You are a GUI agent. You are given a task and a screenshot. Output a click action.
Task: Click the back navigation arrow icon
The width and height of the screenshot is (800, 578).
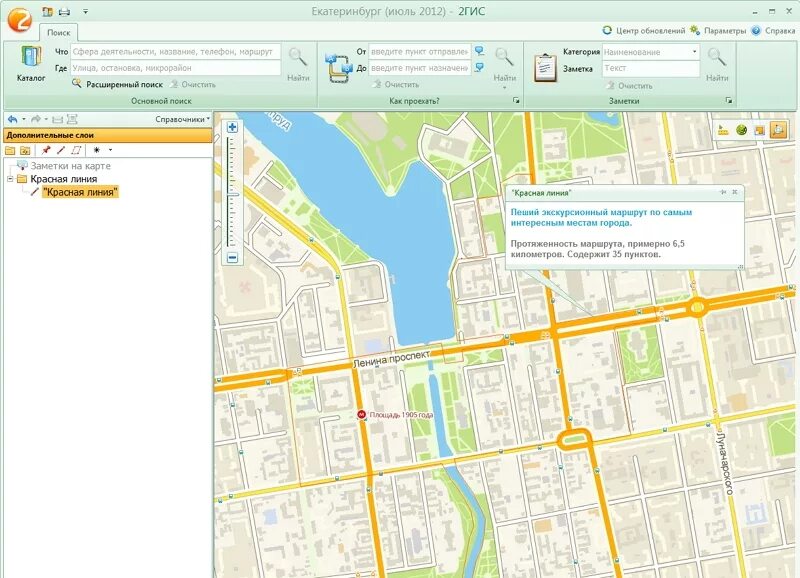(13, 119)
